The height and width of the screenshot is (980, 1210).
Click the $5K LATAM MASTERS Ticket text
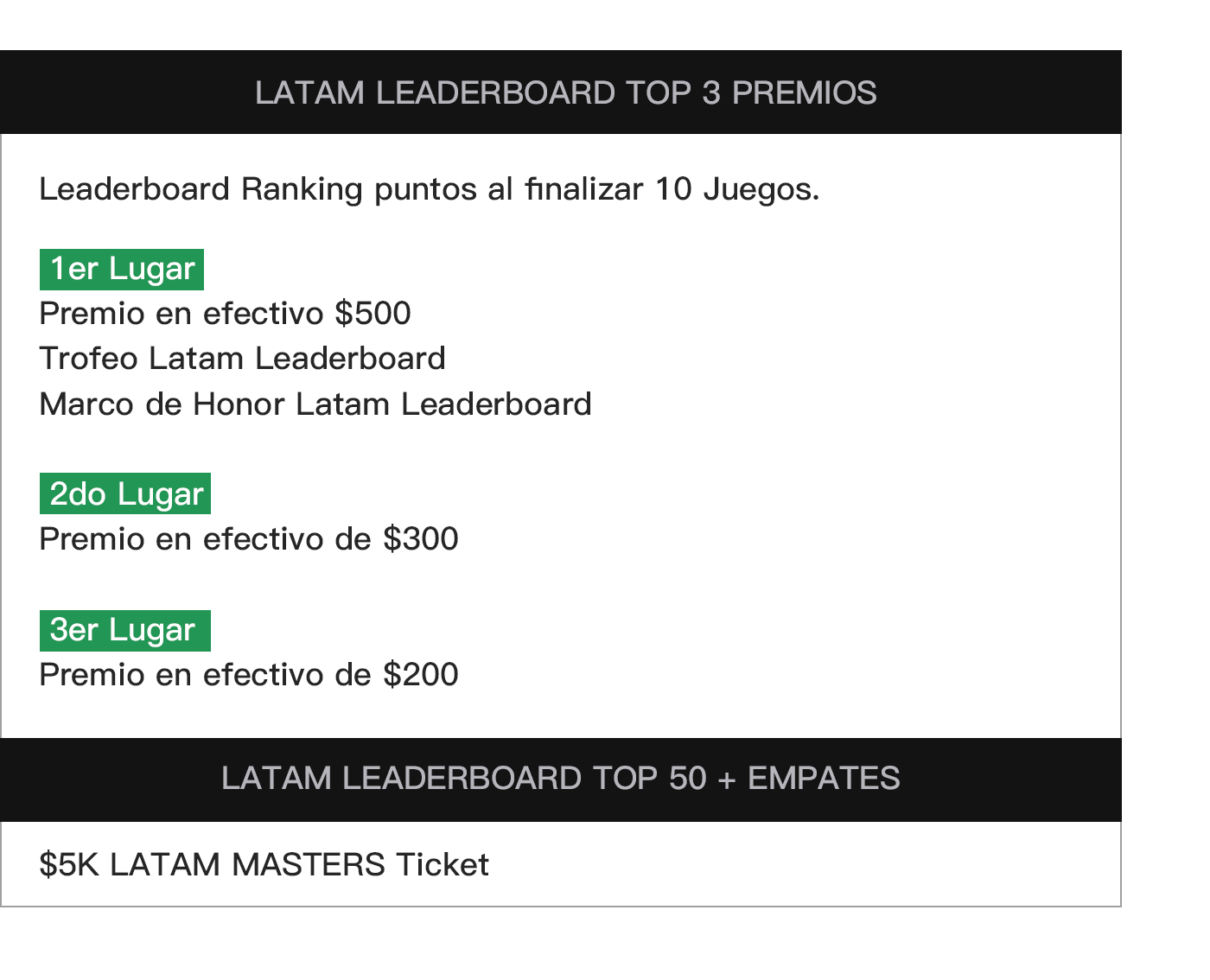[x=264, y=864]
